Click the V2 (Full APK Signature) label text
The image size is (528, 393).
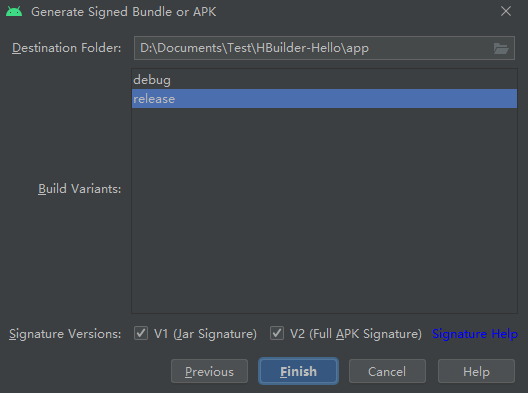point(356,334)
